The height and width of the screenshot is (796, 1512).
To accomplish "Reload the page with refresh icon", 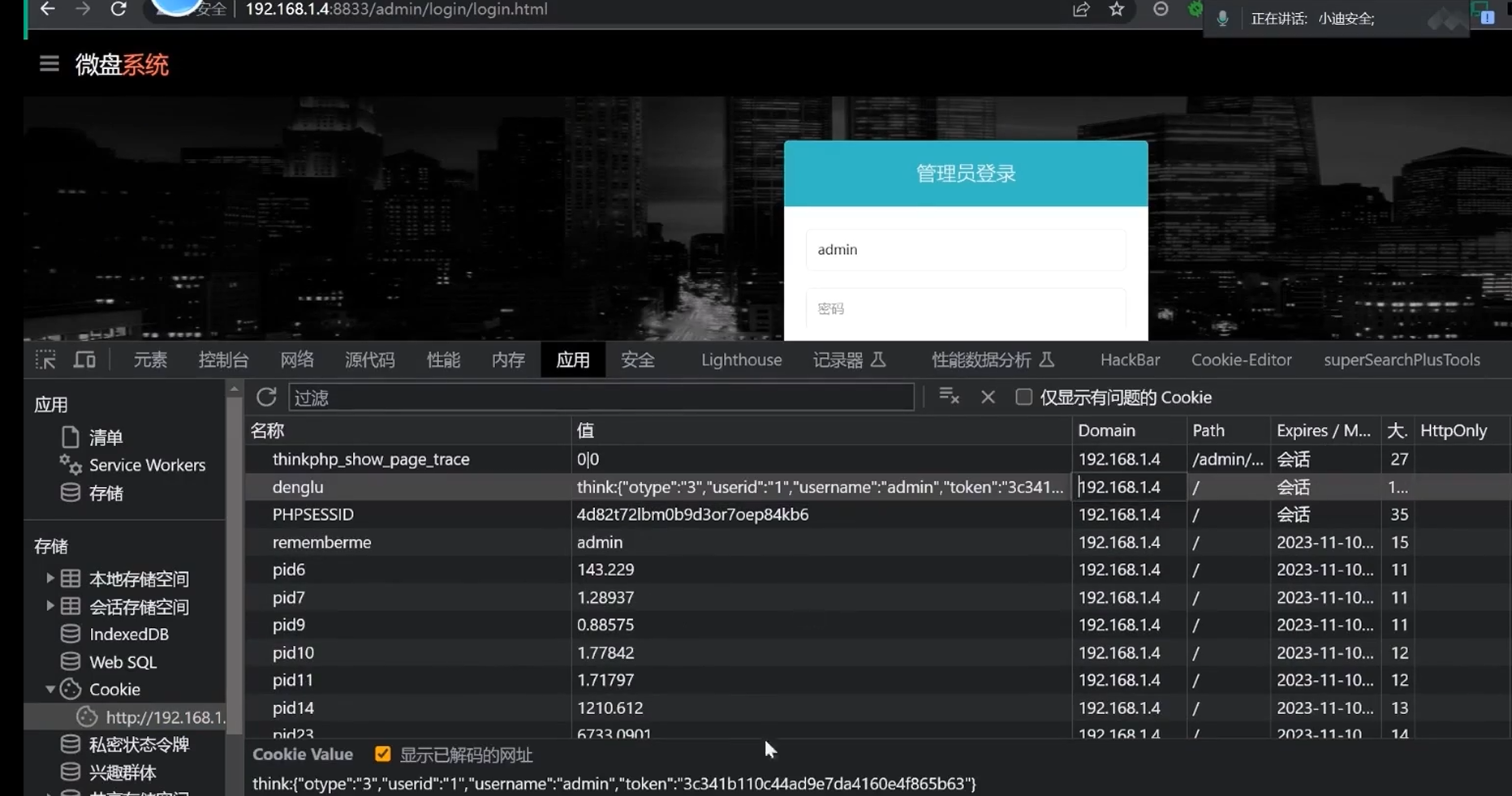I will point(118,9).
